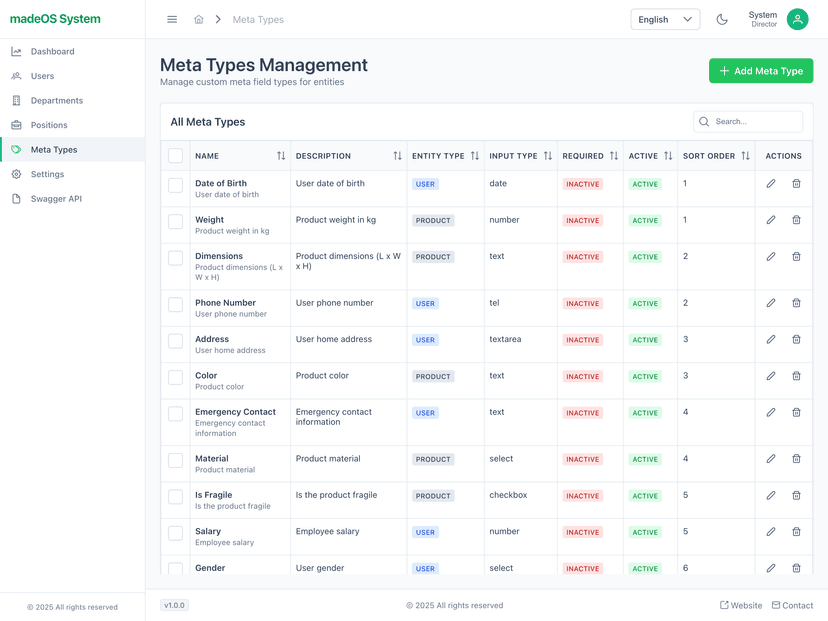
Task: Delete the Date of Birth row
Action: [x=796, y=184]
